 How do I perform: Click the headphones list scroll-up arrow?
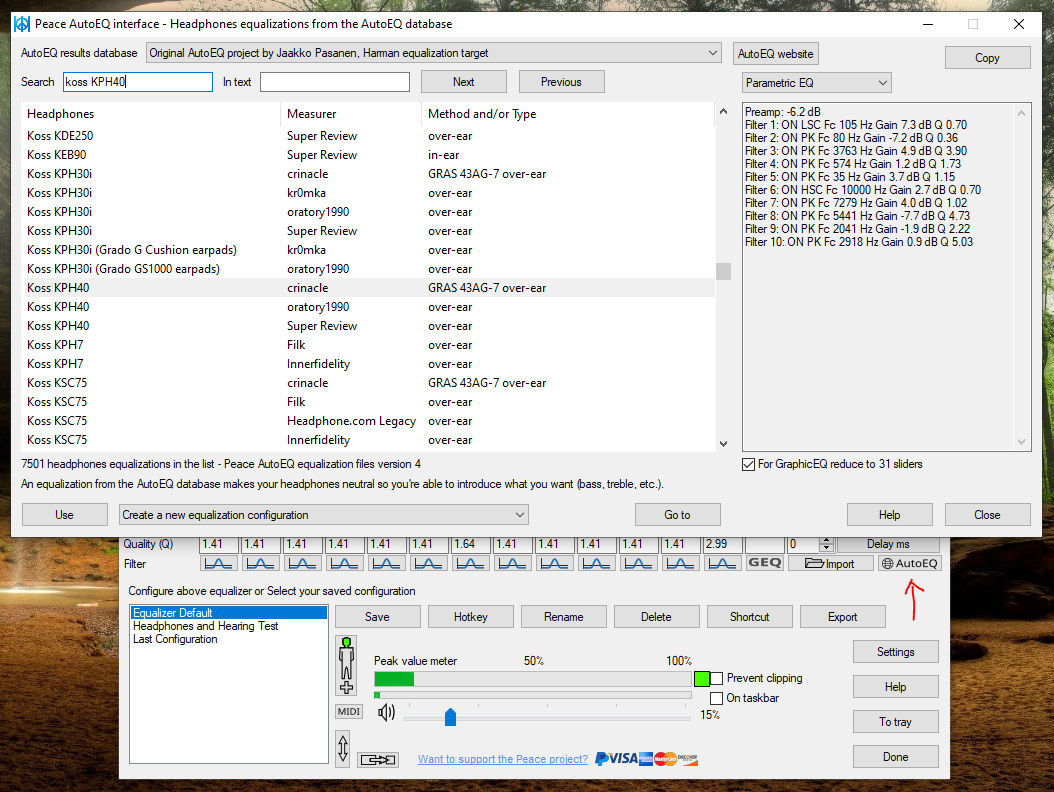click(x=723, y=112)
